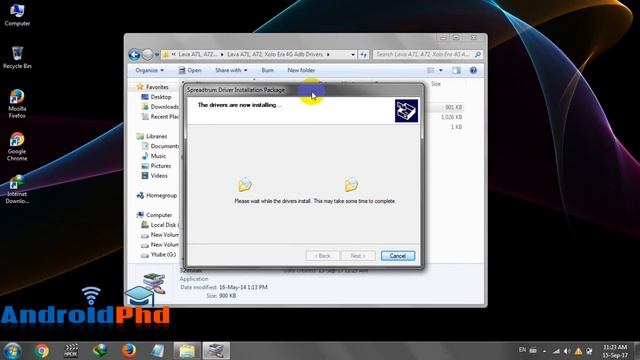Select Libraries in the navigation pane
The image size is (640, 360).
tap(156, 136)
